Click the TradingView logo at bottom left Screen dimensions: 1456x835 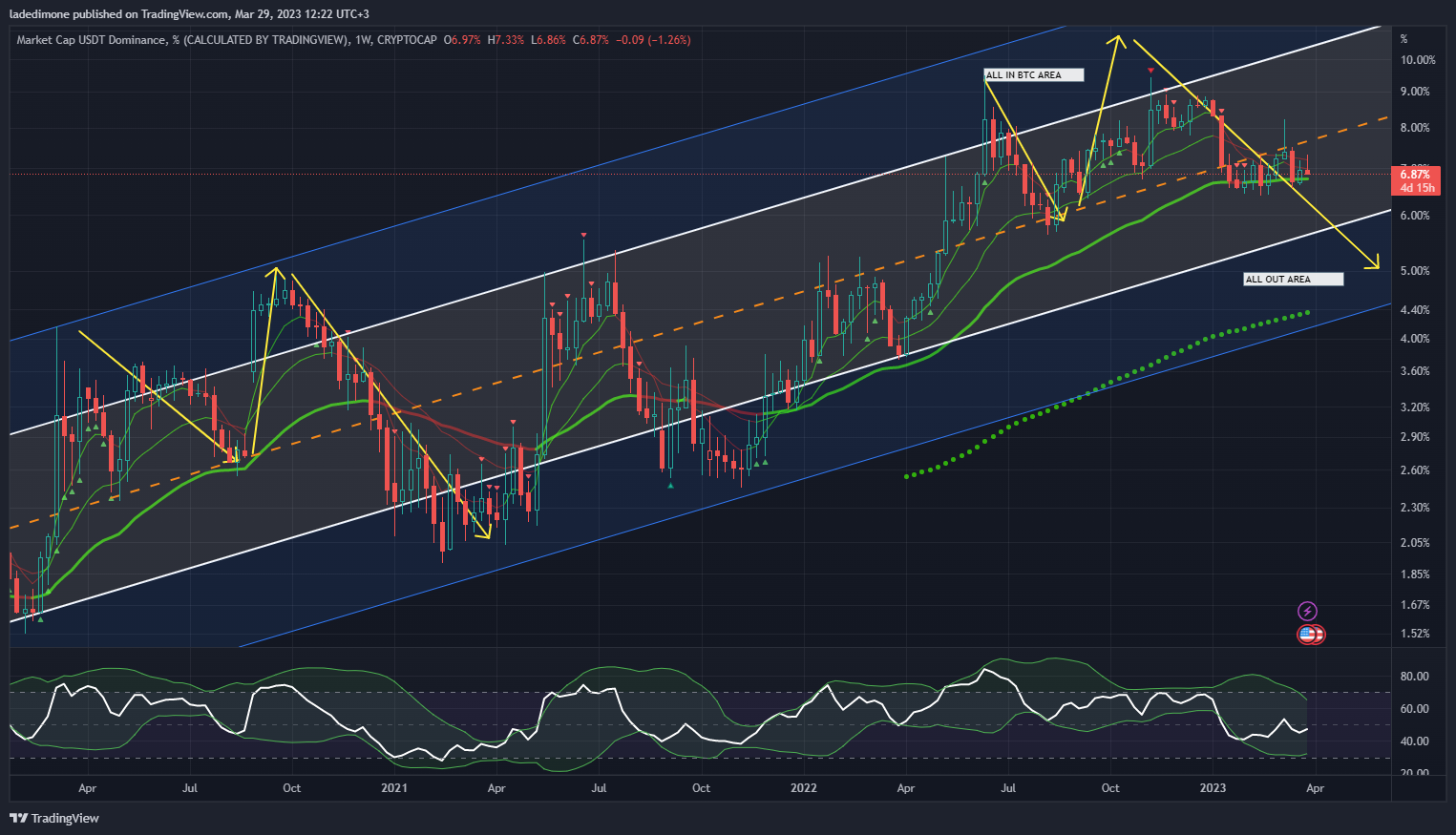(54, 818)
